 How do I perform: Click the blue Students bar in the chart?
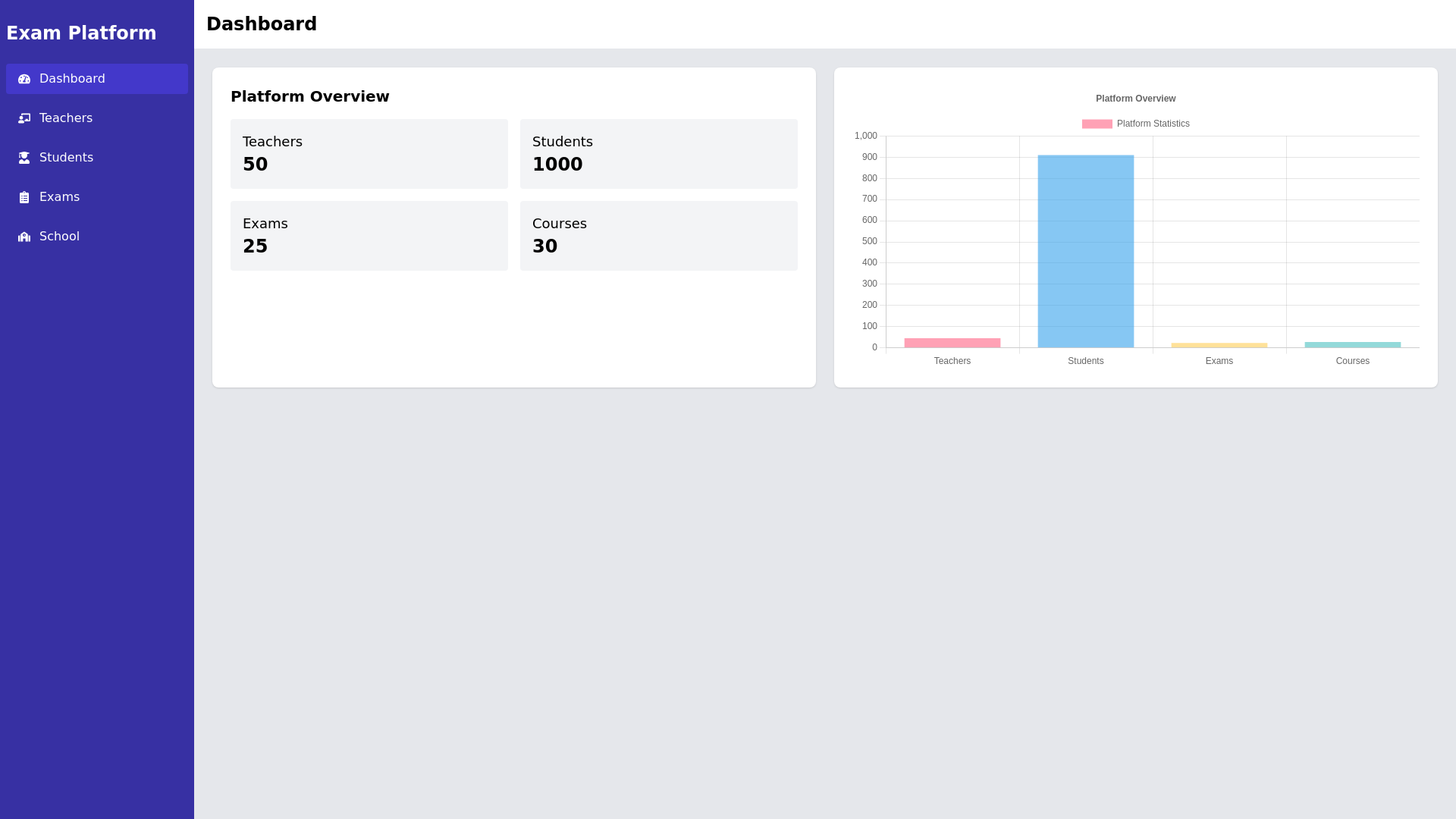(x=1085, y=250)
